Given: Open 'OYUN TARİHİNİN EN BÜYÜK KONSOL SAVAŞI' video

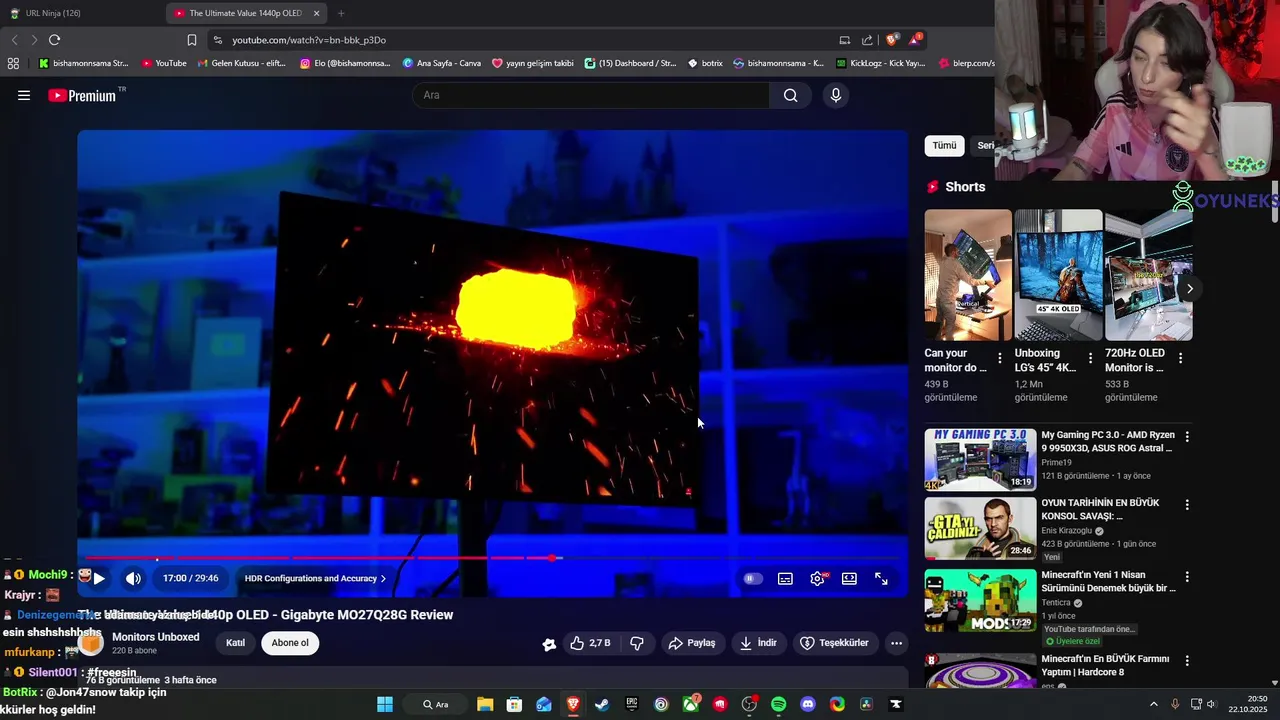Looking at the screenshot, I should [x=980, y=528].
